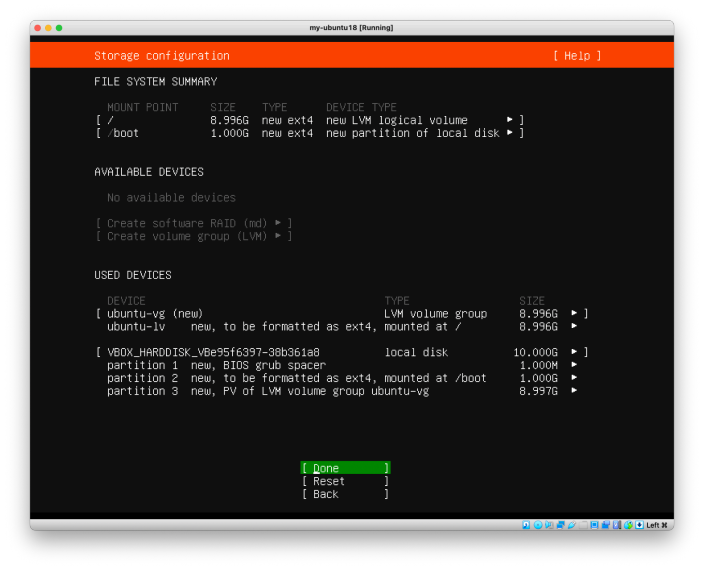Click the recording status icon

[x=606, y=525]
